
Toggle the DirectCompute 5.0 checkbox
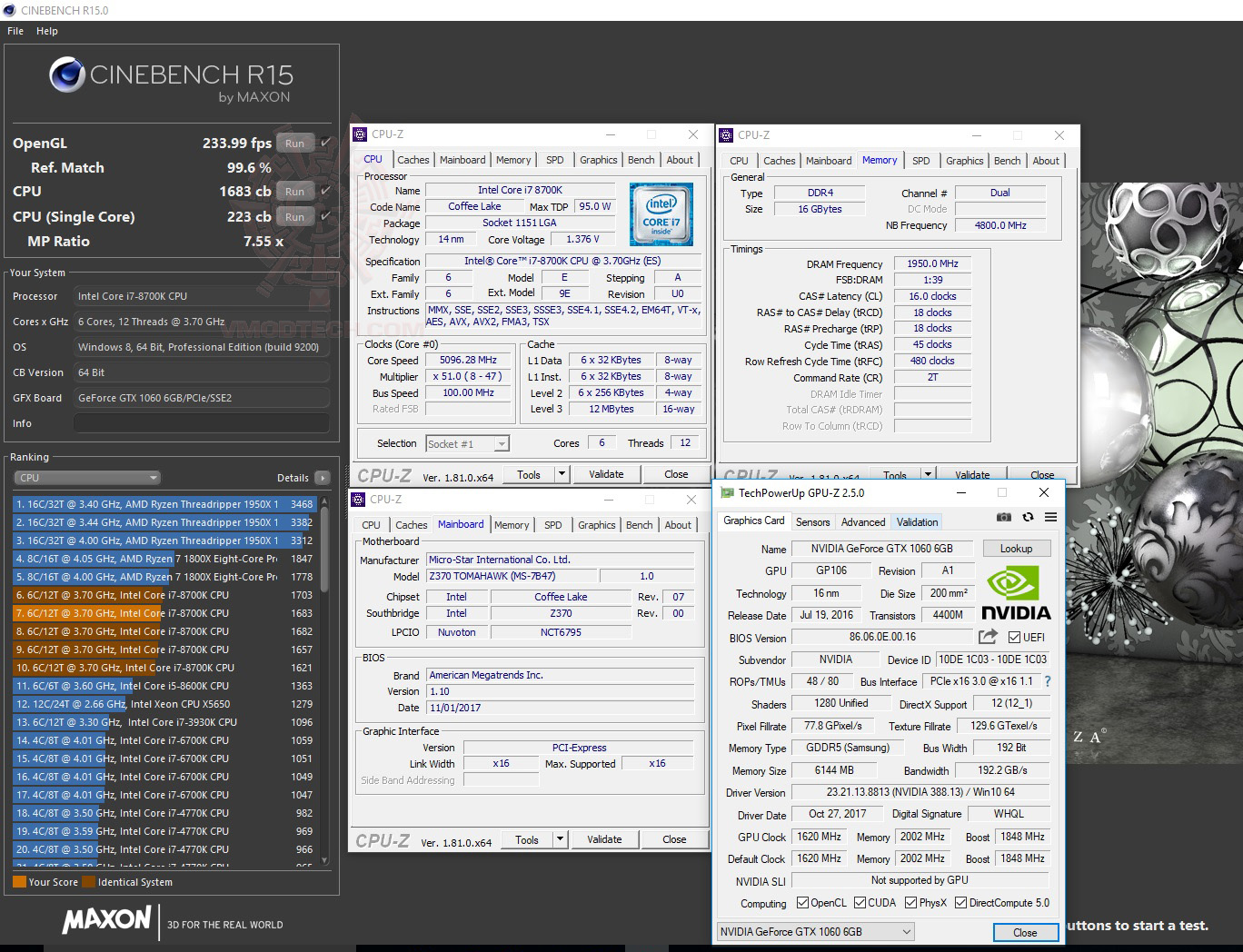click(x=960, y=903)
